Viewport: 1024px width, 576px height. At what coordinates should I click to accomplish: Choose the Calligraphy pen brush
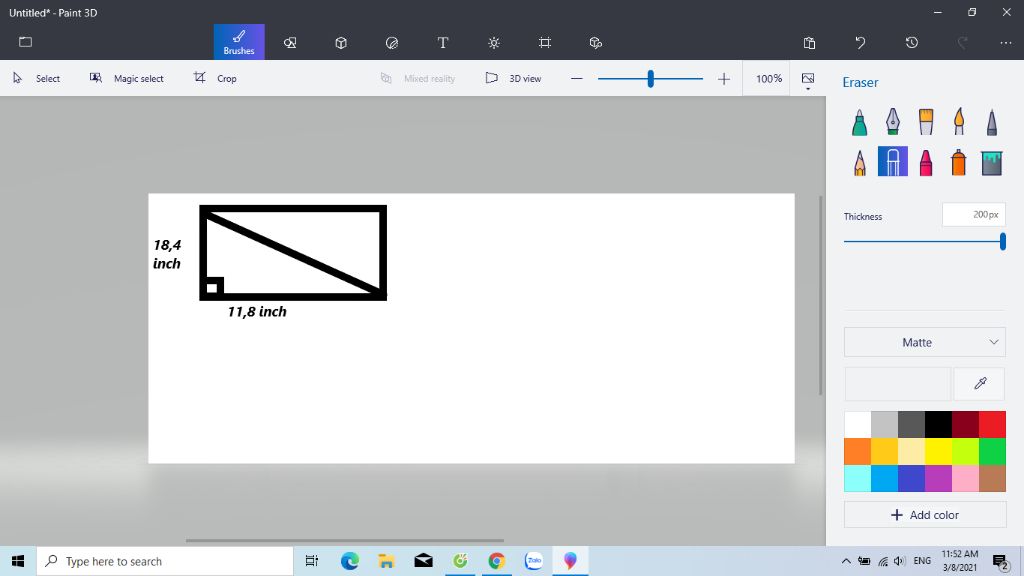[x=892, y=122]
